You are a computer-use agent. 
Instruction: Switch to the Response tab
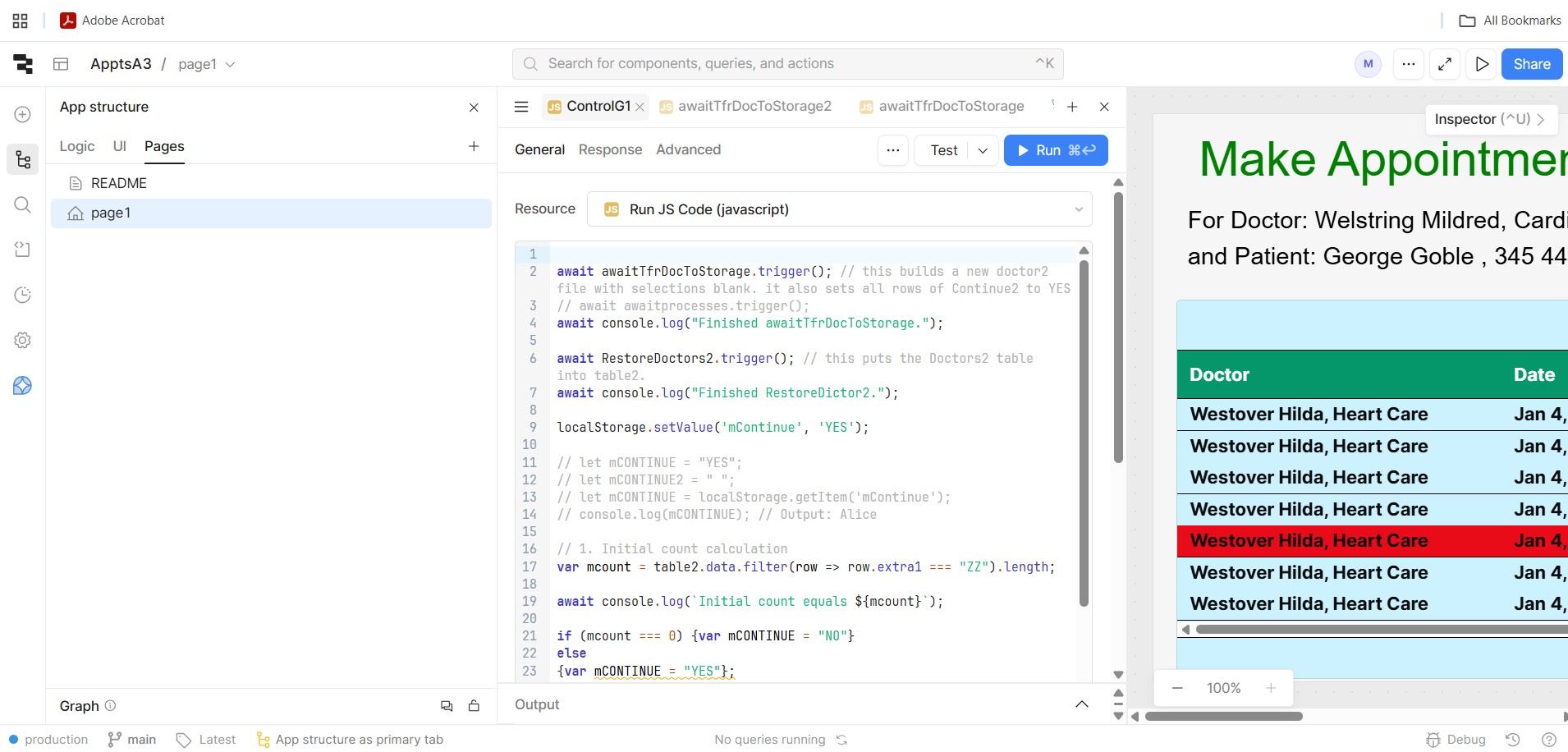click(610, 149)
